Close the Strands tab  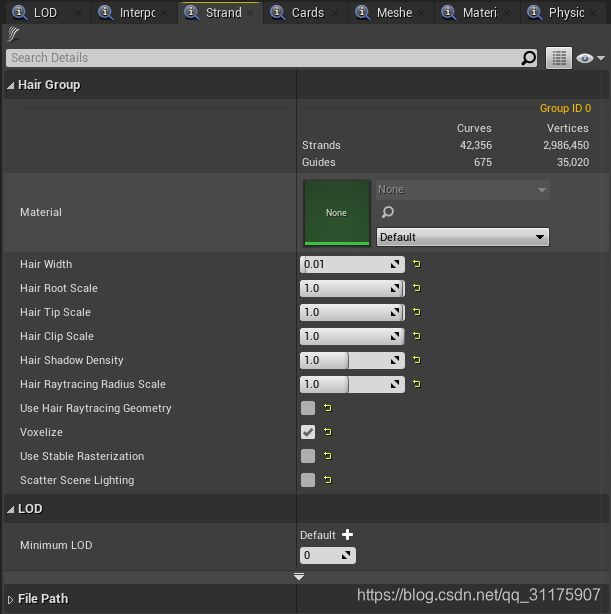pyautogui.click(x=250, y=13)
